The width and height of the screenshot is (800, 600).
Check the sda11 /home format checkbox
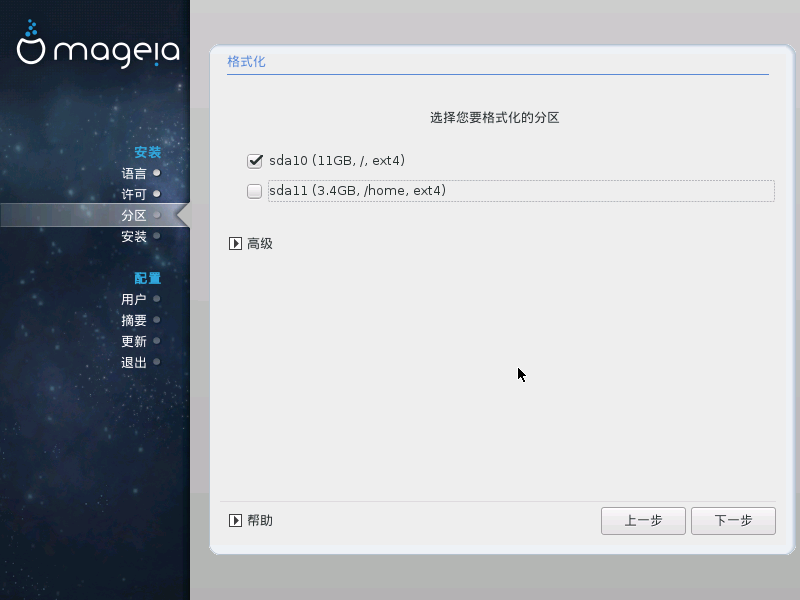click(255, 191)
